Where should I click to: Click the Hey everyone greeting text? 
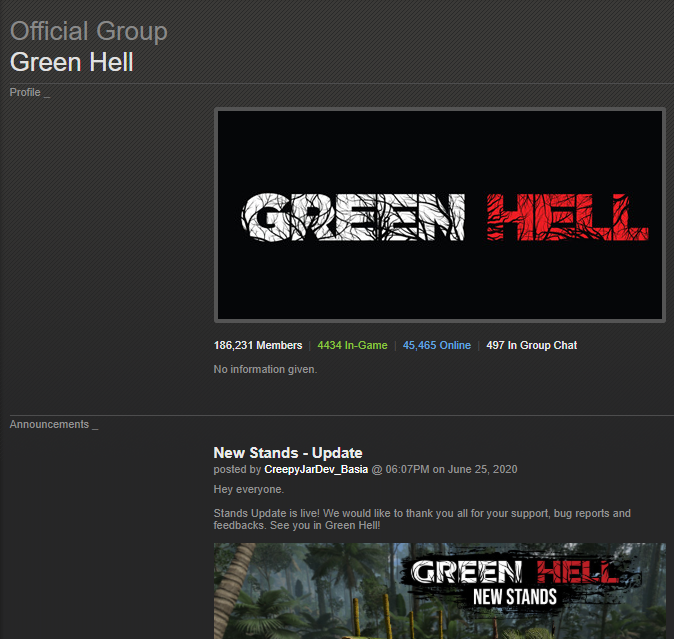click(x=248, y=489)
